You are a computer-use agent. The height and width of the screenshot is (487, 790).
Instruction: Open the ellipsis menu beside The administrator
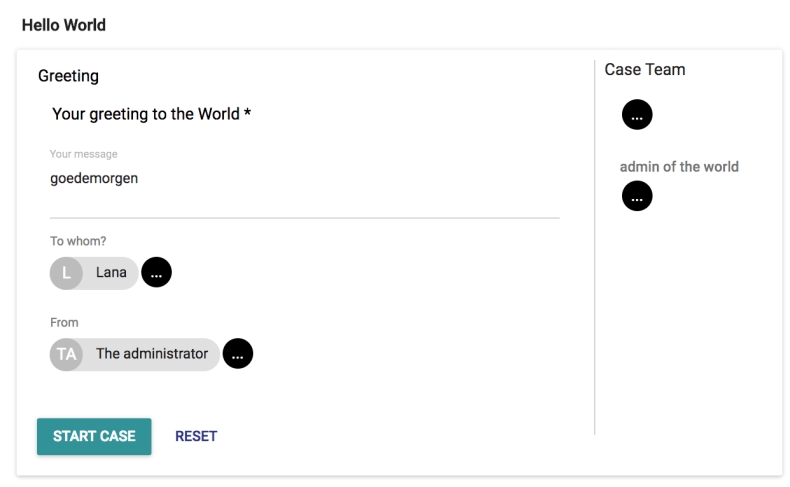pos(238,354)
